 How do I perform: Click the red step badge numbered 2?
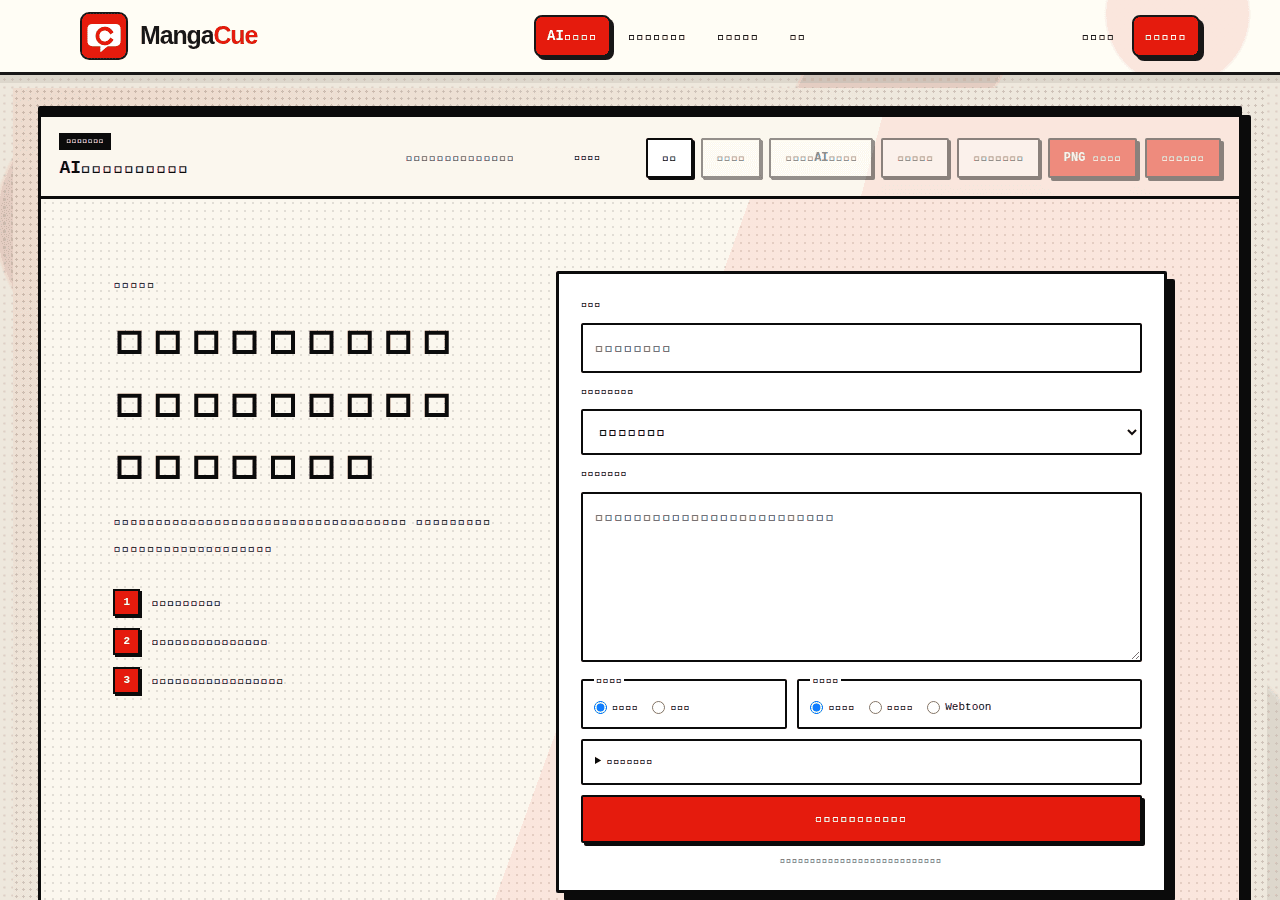point(126,641)
